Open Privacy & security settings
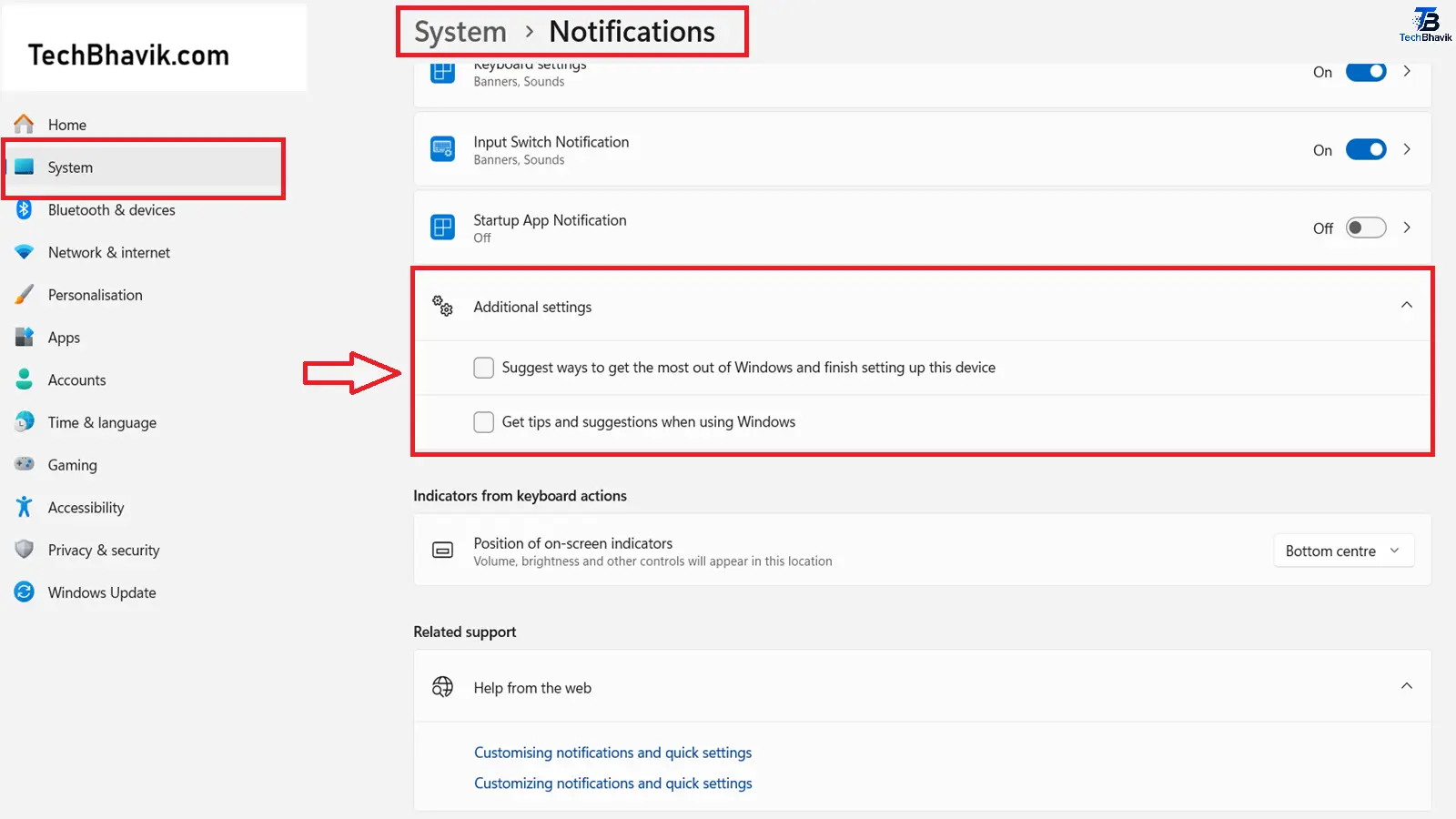Viewport: 1456px width, 819px height. point(104,551)
